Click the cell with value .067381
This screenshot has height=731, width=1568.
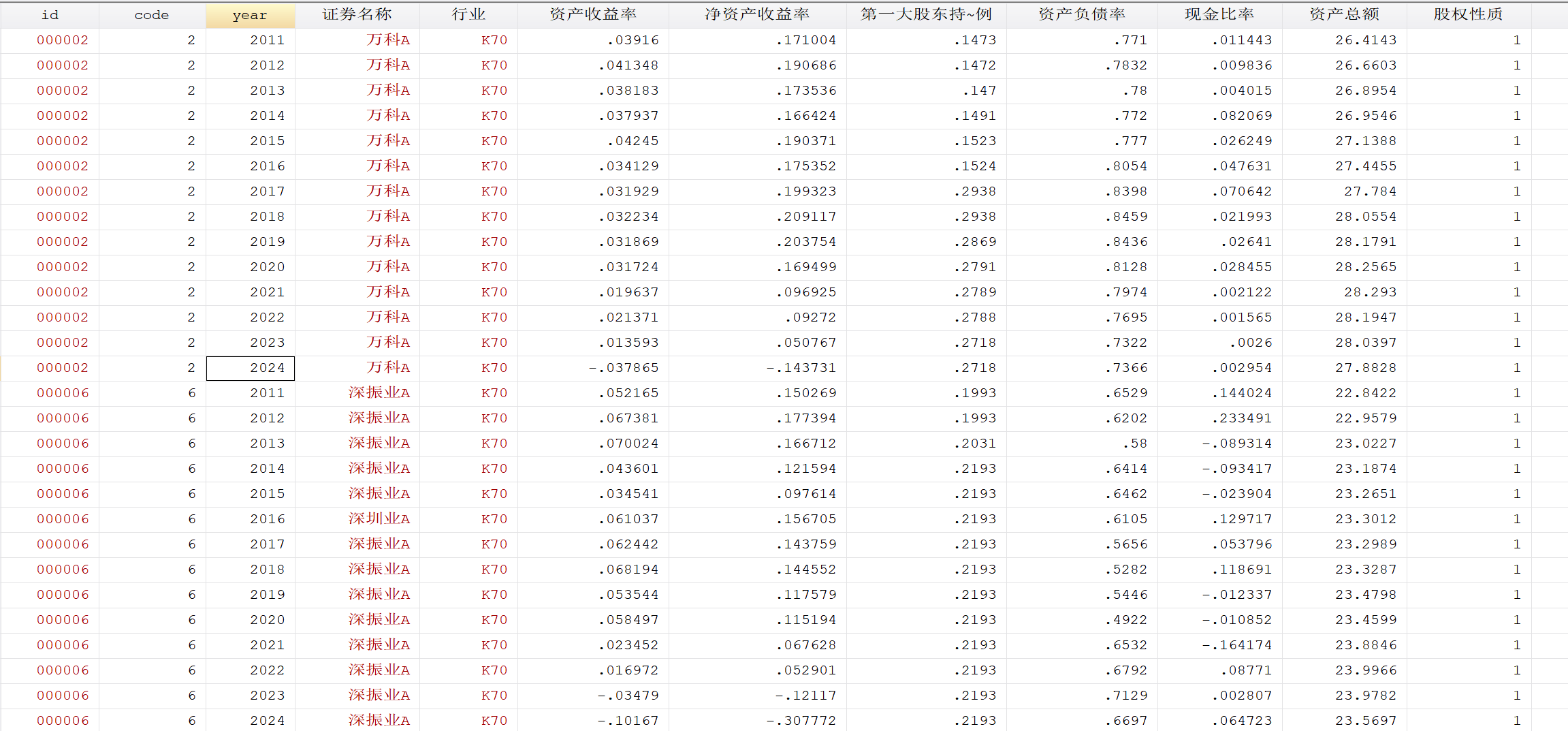[x=593, y=418]
